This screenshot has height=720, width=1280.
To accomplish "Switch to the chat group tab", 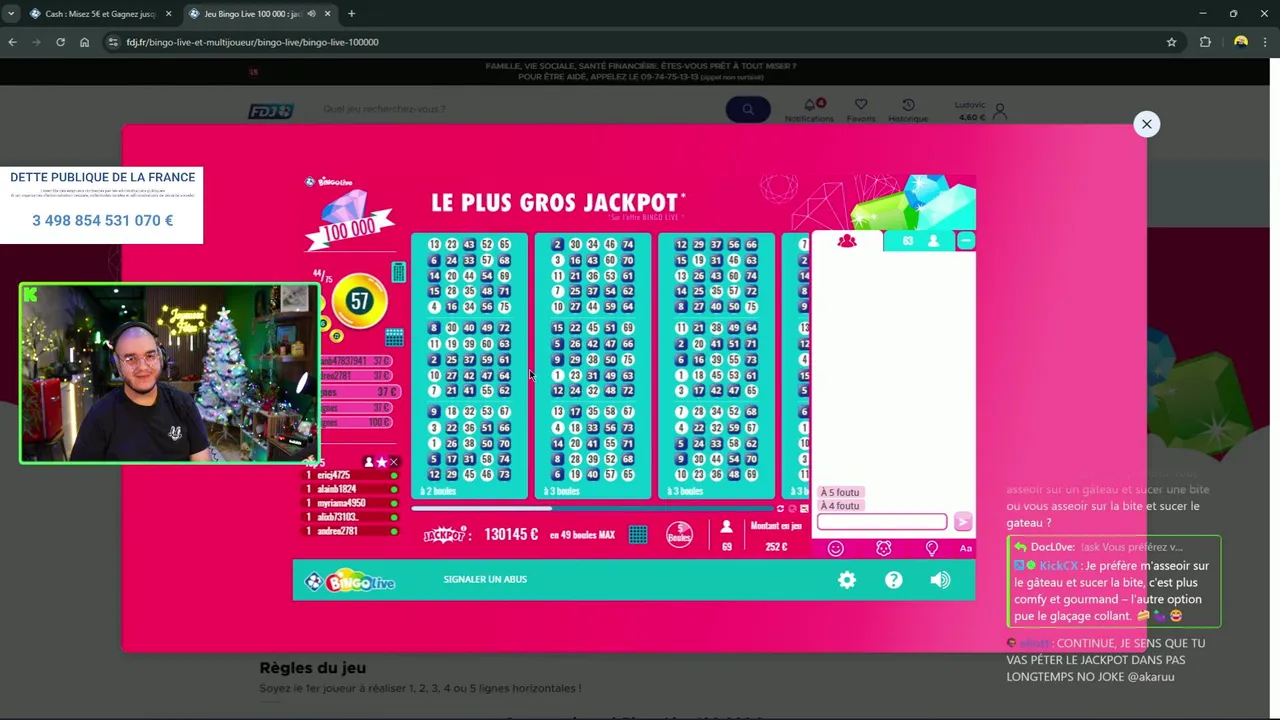I will click(x=847, y=241).
